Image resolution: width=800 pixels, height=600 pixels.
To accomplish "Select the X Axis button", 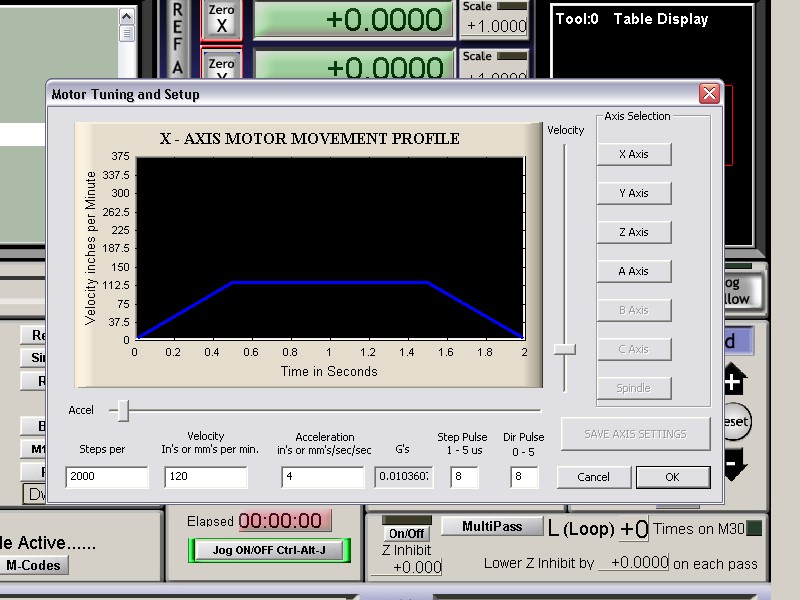I will pos(634,154).
